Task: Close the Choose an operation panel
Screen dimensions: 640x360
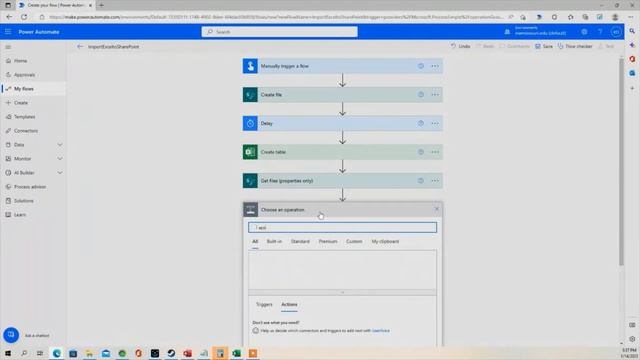Action: 437,209
